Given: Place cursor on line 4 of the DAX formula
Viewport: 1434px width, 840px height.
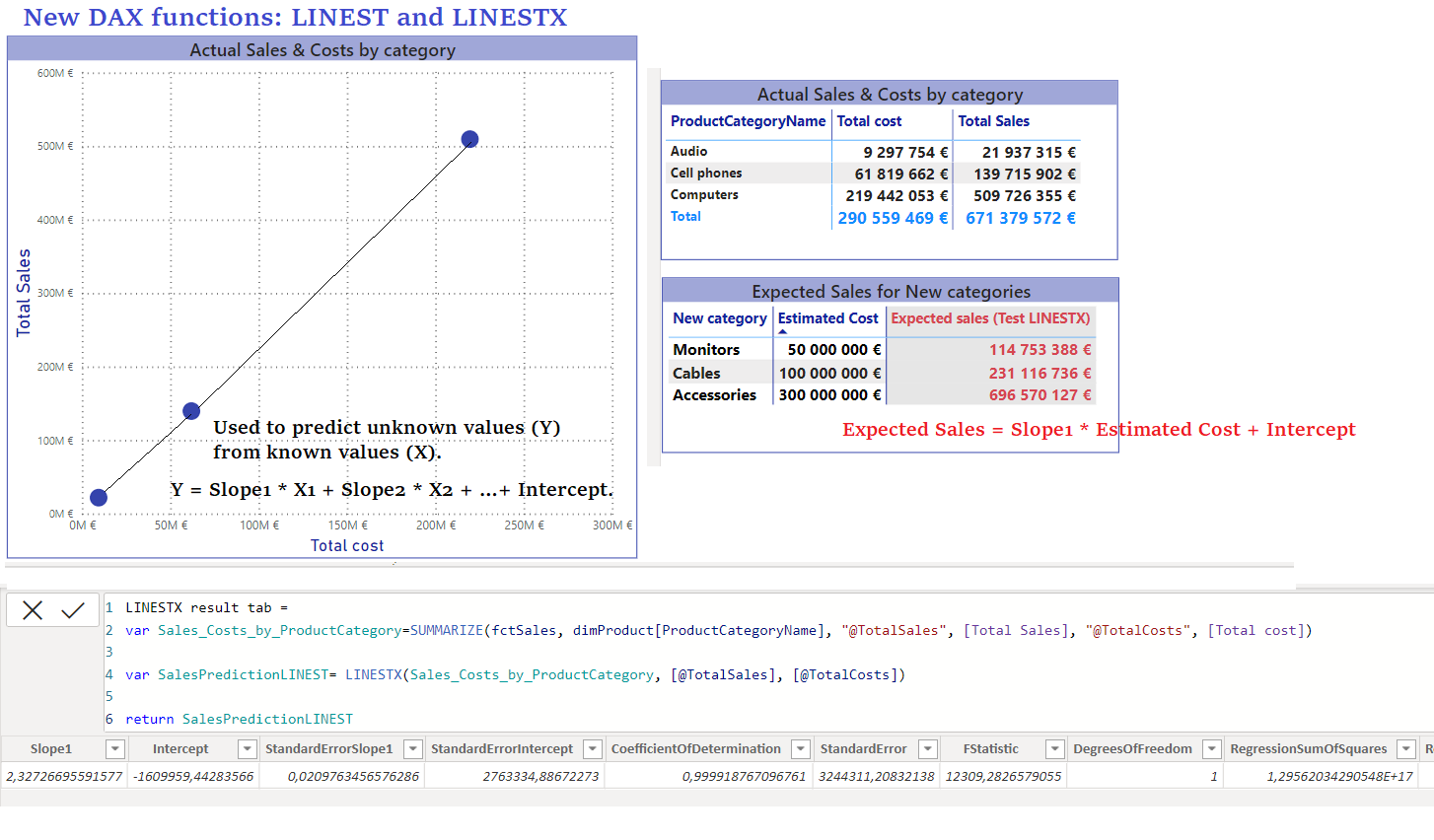Looking at the screenshot, I should tap(493, 674).
